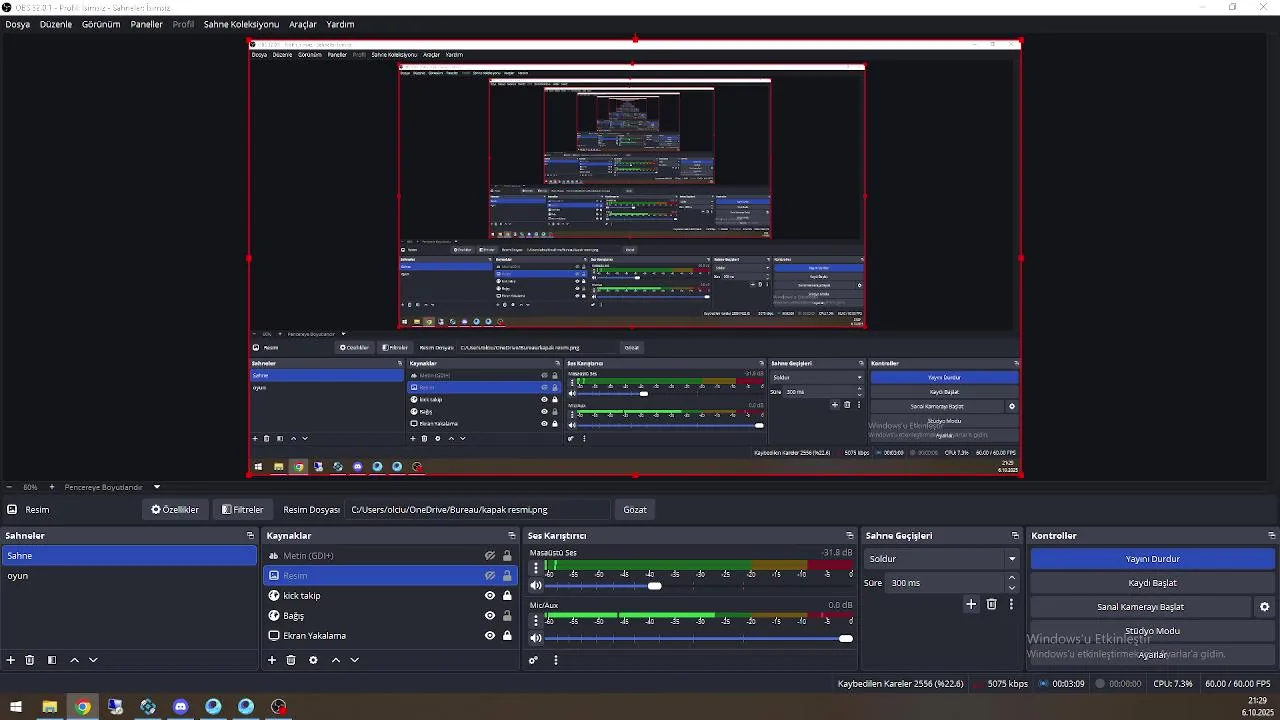Click the Filtreler button

243,510
